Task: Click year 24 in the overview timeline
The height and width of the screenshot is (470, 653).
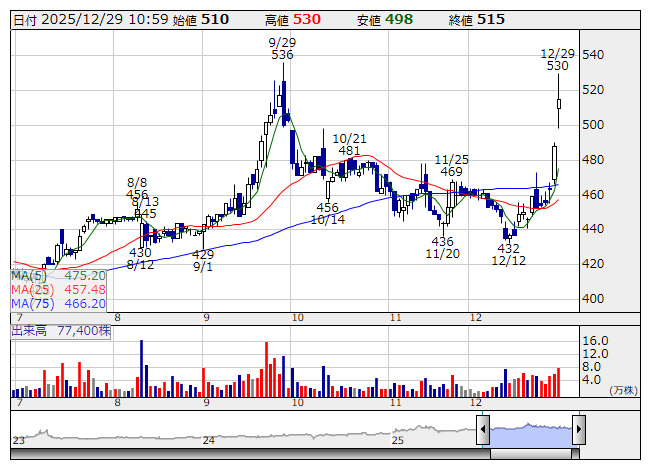Action: 209,440
